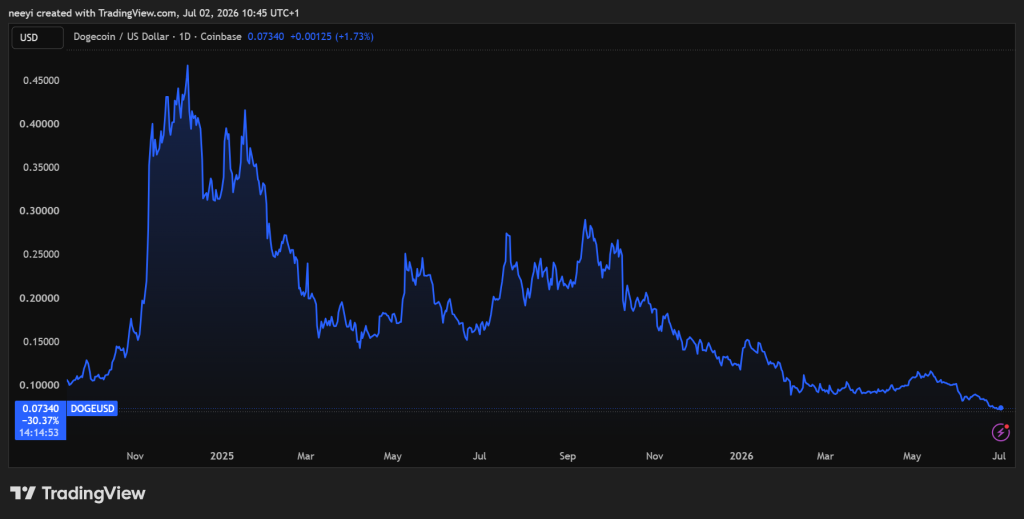Click the 2026 label on time axis
Image resolution: width=1024 pixels, height=519 pixels.
click(741, 456)
